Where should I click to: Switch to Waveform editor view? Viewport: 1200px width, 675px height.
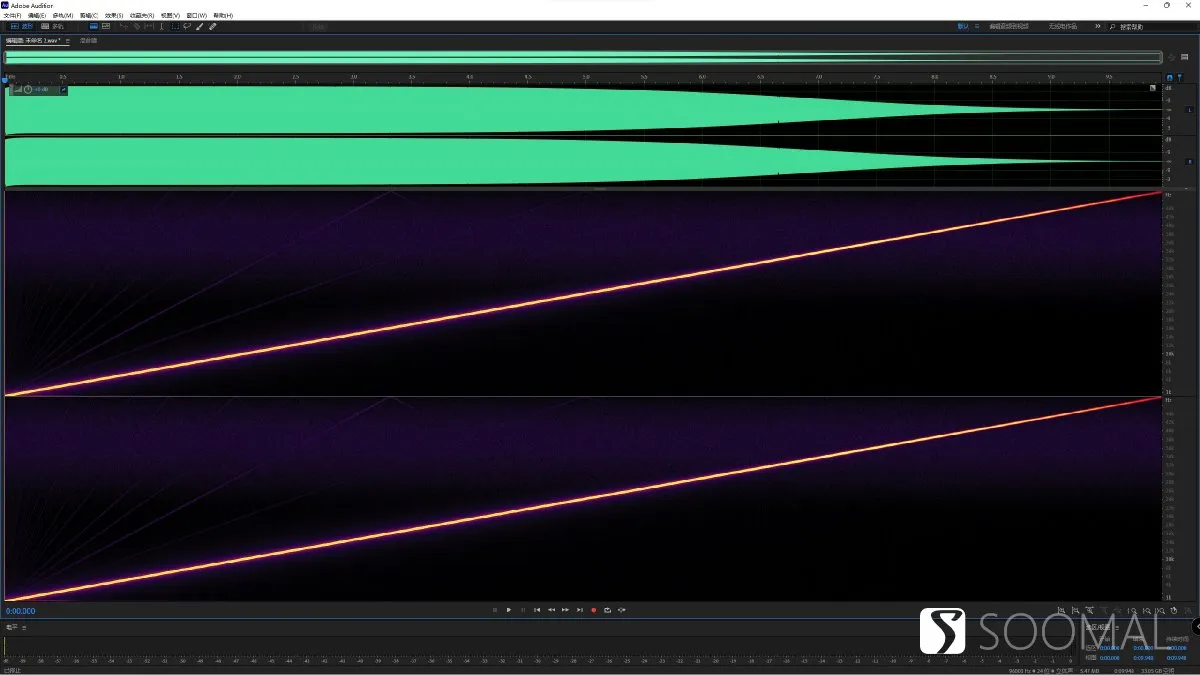(x=22, y=26)
